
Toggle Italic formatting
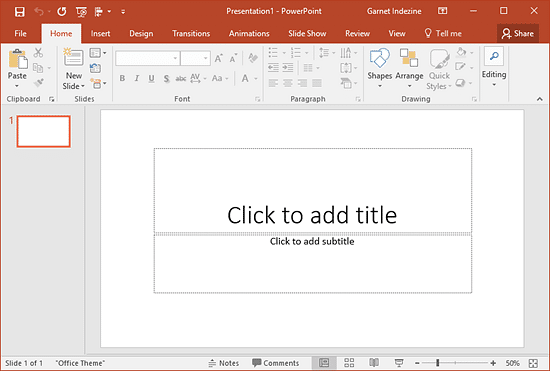point(137,78)
